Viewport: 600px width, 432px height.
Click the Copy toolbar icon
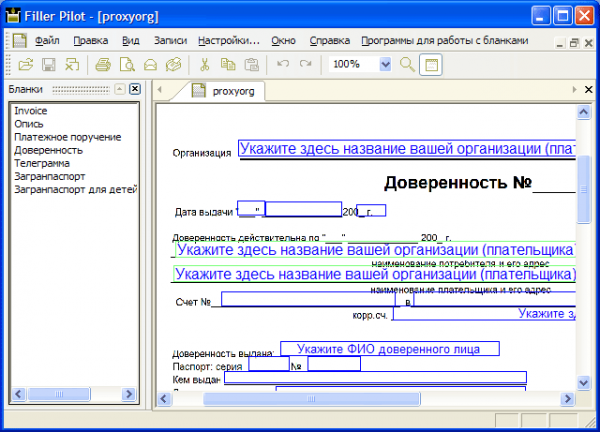pos(228,64)
